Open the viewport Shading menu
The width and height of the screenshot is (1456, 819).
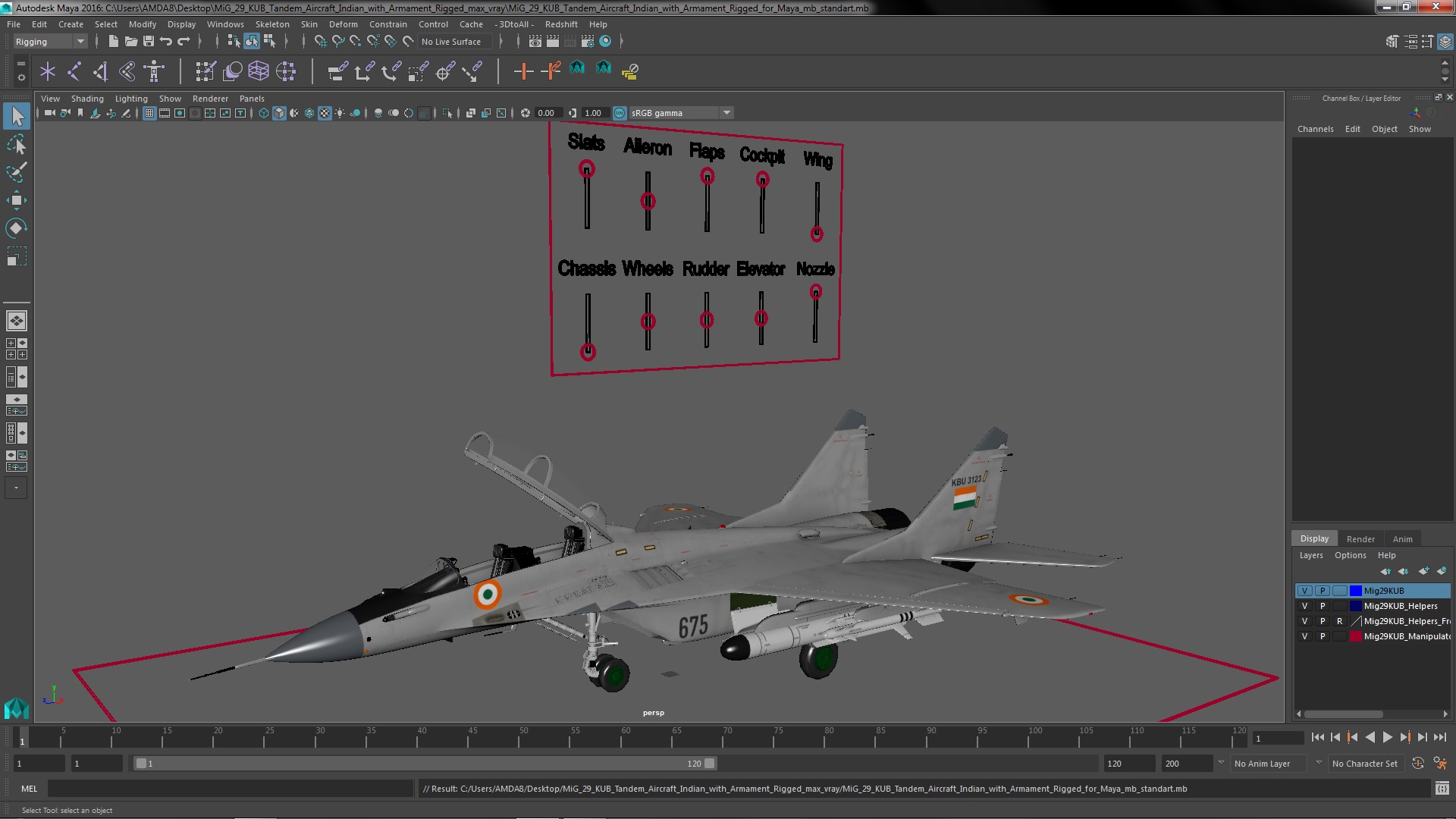coord(87,99)
